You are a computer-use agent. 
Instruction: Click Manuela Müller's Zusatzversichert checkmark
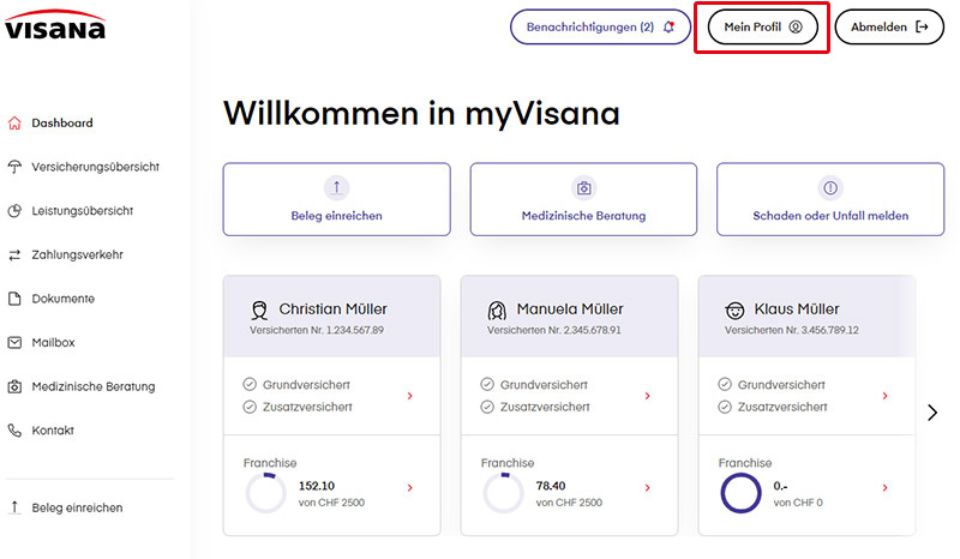(x=487, y=407)
